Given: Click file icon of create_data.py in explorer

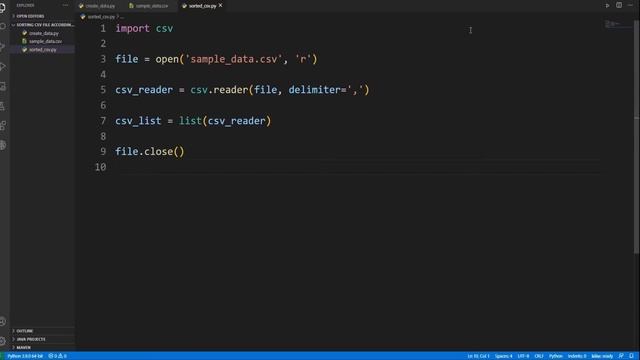Looking at the screenshot, I should [x=24, y=33].
